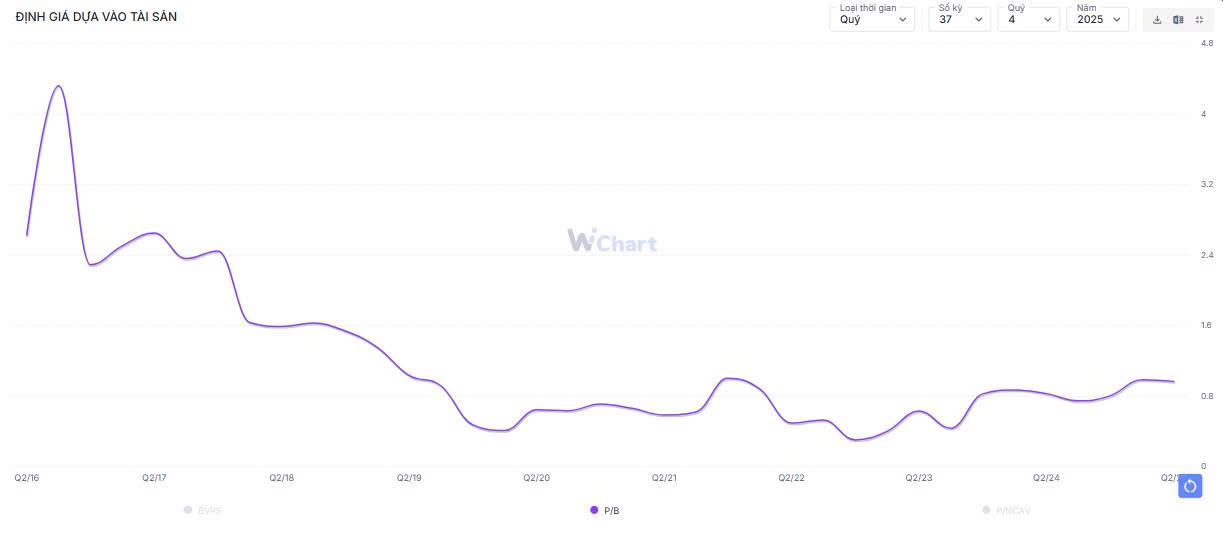Click the Q2/20 marker on the time axis
Viewport: 1223px width, 533px height.
point(537,478)
